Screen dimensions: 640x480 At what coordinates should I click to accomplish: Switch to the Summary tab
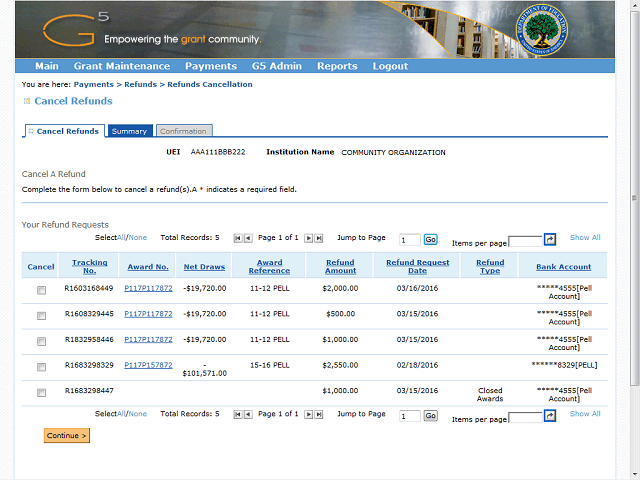[129, 131]
